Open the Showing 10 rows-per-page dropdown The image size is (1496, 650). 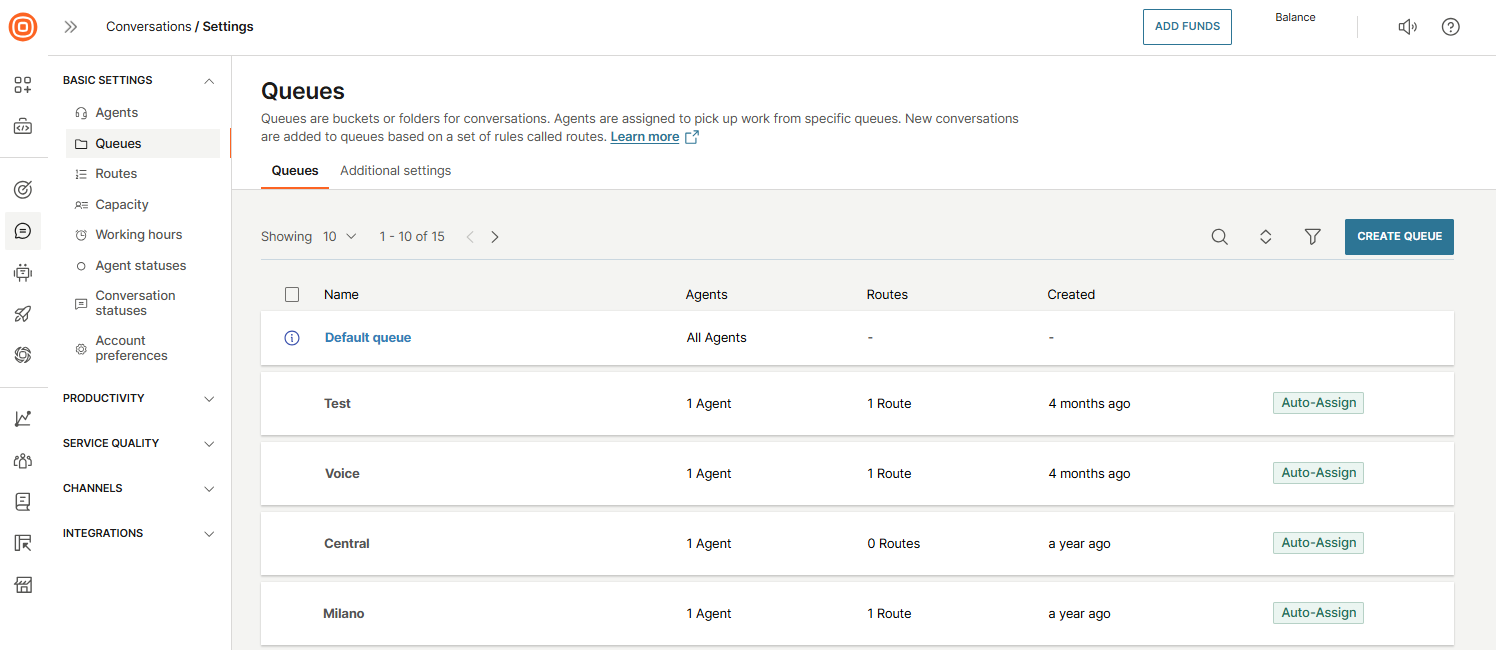339,237
